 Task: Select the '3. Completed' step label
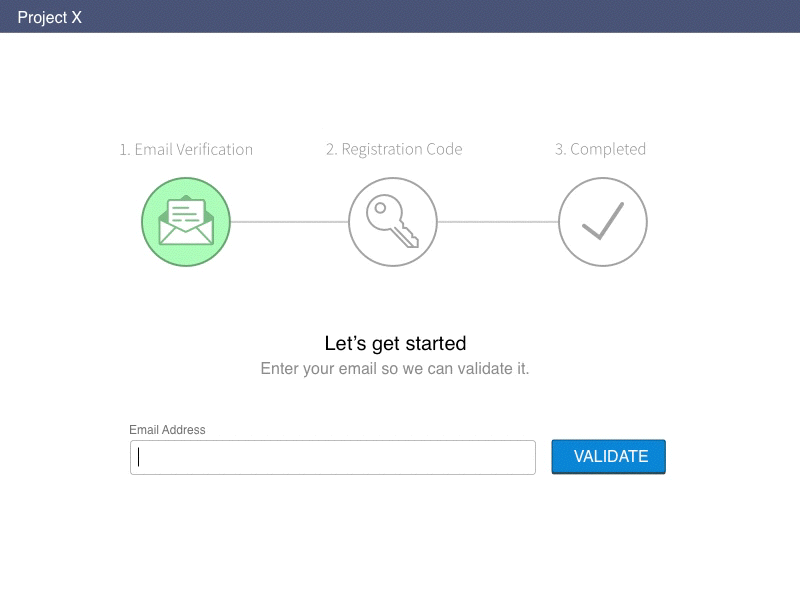click(600, 149)
